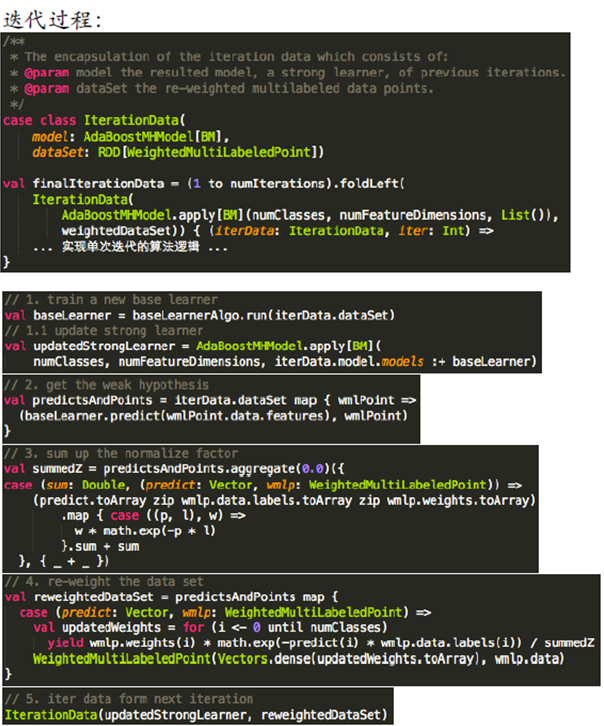Screen dimensions: 604x726
Task: Click 'weightedDataSet))' at line start
Action: click(124, 231)
